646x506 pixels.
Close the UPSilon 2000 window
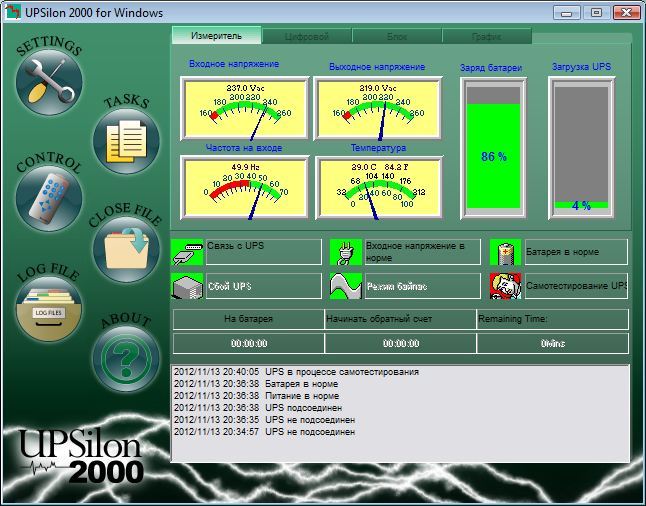pyautogui.click(x=627, y=13)
